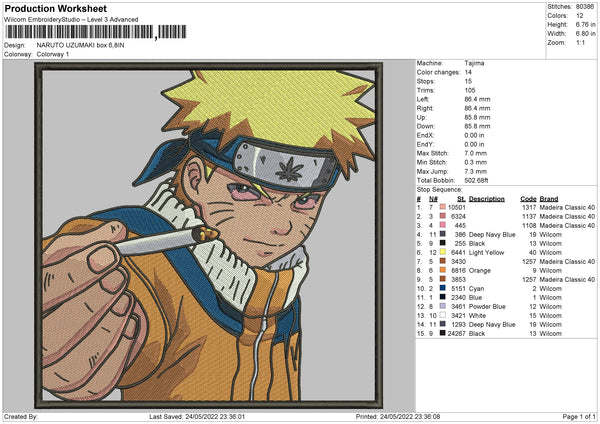
Task: Click the 'Description' column header
Action: pyautogui.click(x=487, y=199)
